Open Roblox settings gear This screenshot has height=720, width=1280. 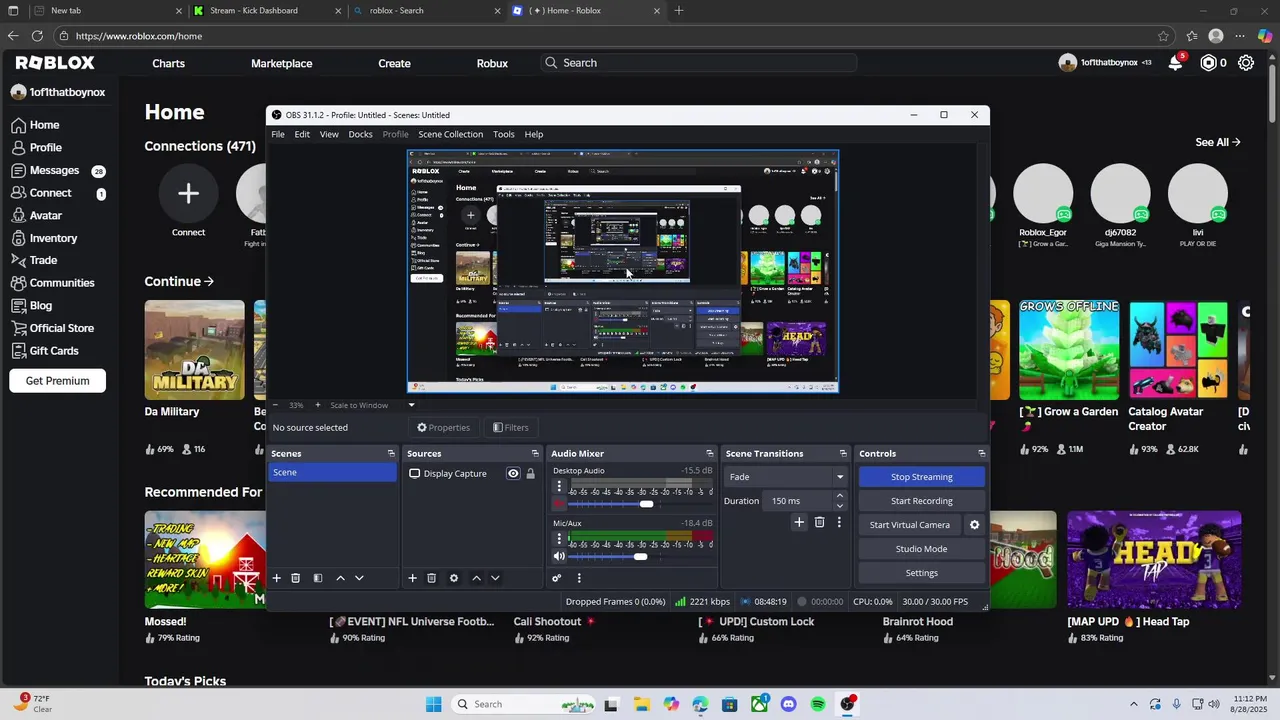1246,63
